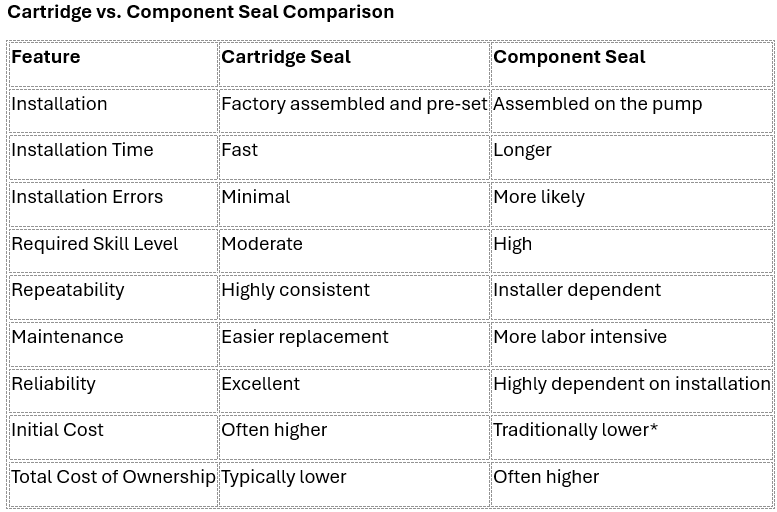Viewport: 777px width, 512px height.
Task: Click the 'Longer' cell
Action: (631, 157)
